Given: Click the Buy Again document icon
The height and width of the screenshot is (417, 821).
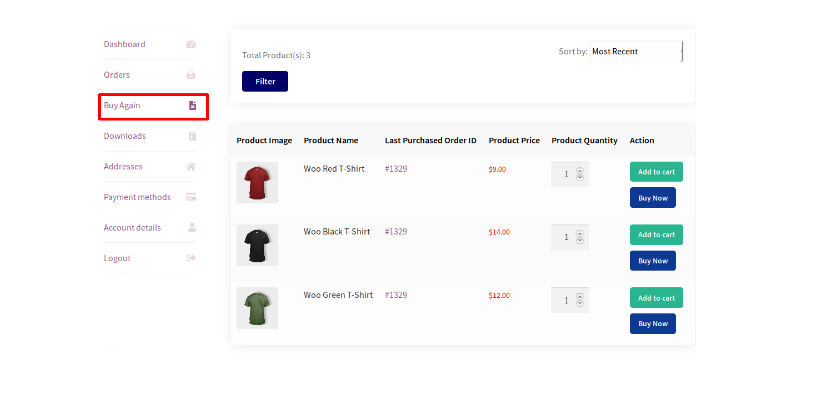Looking at the screenshot, I should 193,105.
